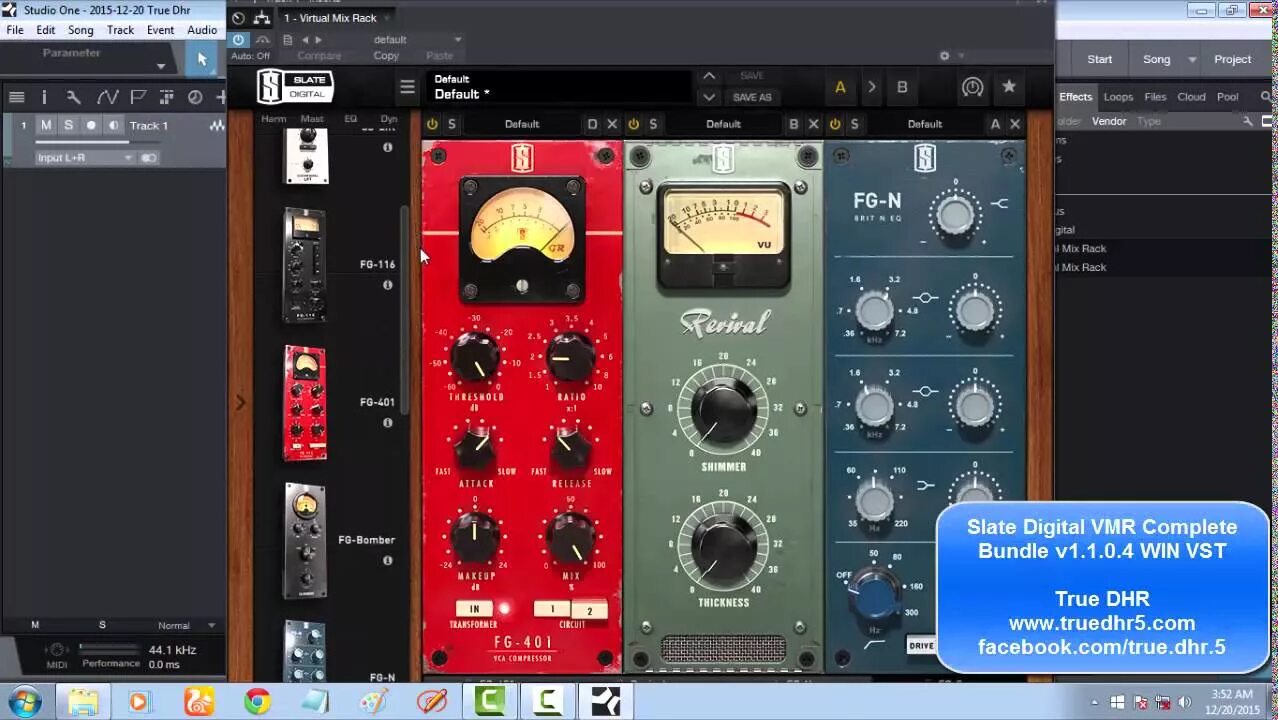The image size is (1278, 720).
Task: Open the marker track flag icon
Action: tap(138, 97)
